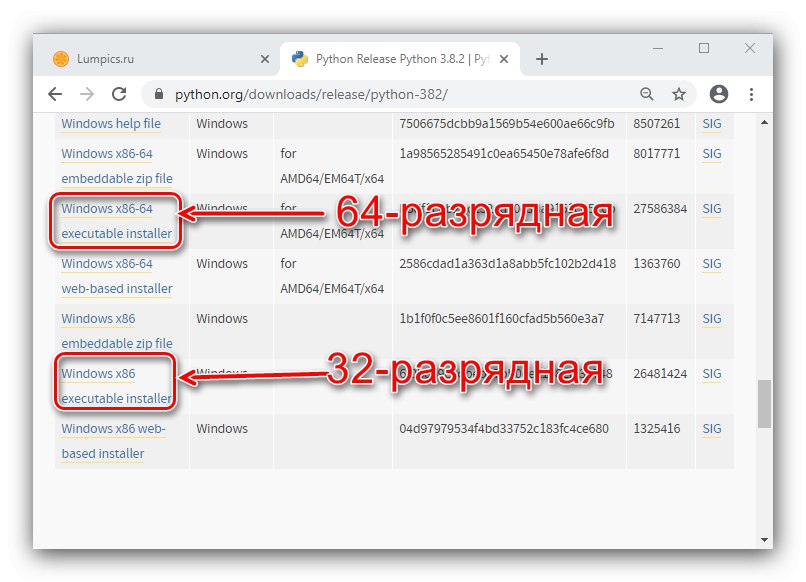Click the scrollbar up arrow

click(764, 122)
